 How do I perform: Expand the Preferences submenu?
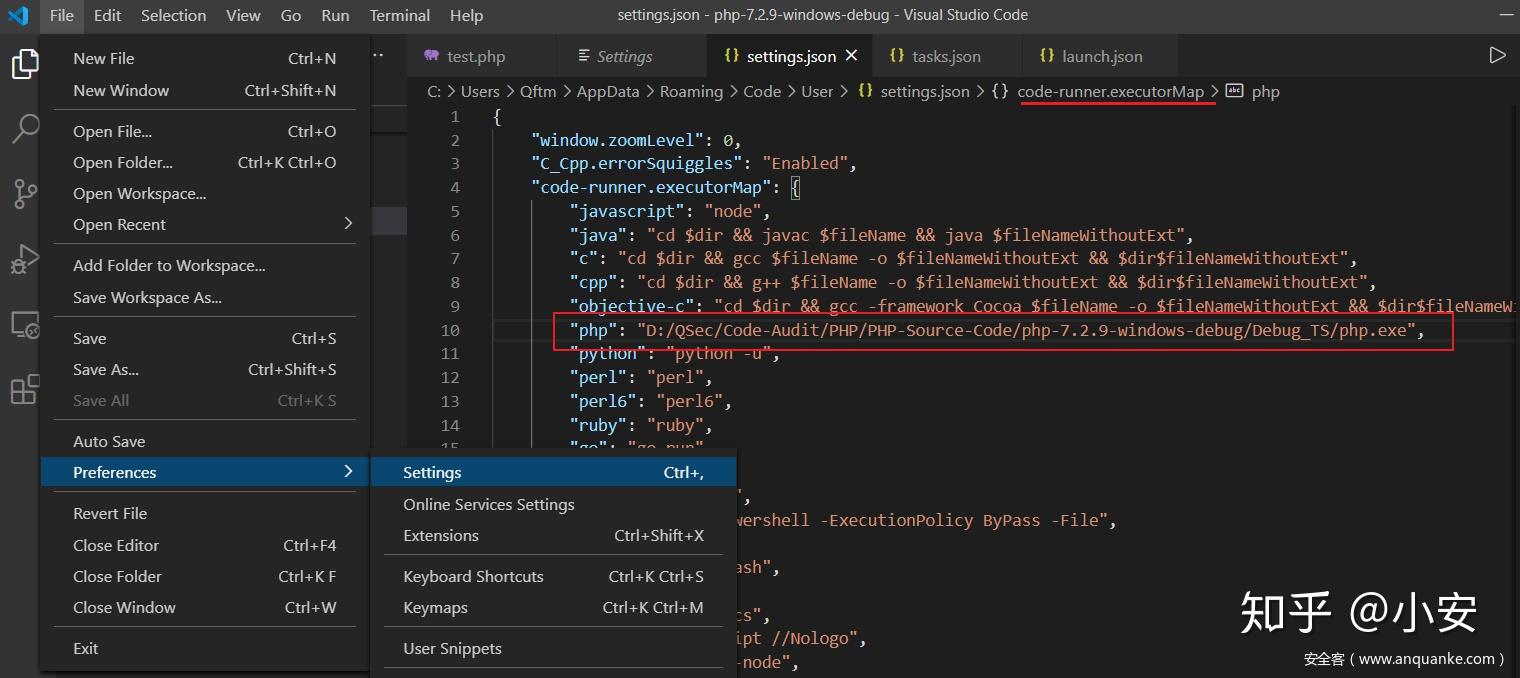(x=204, y=472)
